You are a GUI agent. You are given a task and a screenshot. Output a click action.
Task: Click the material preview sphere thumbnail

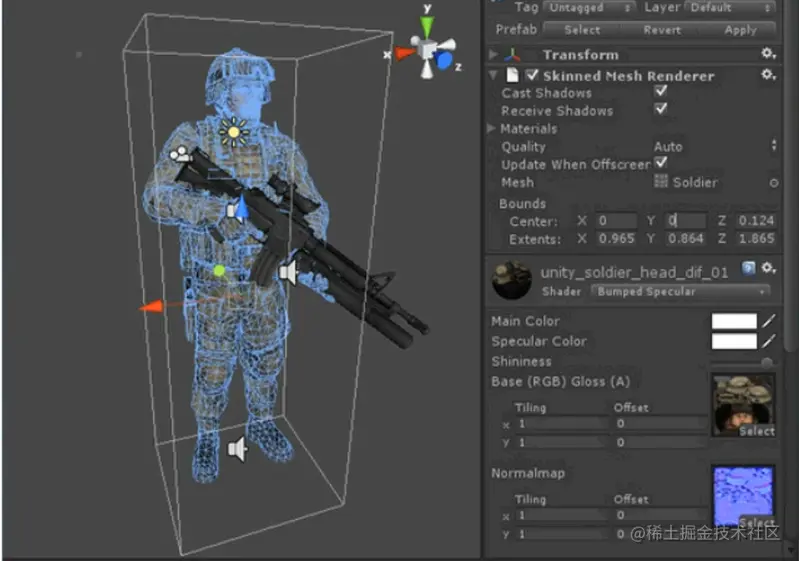coord(511,280)
